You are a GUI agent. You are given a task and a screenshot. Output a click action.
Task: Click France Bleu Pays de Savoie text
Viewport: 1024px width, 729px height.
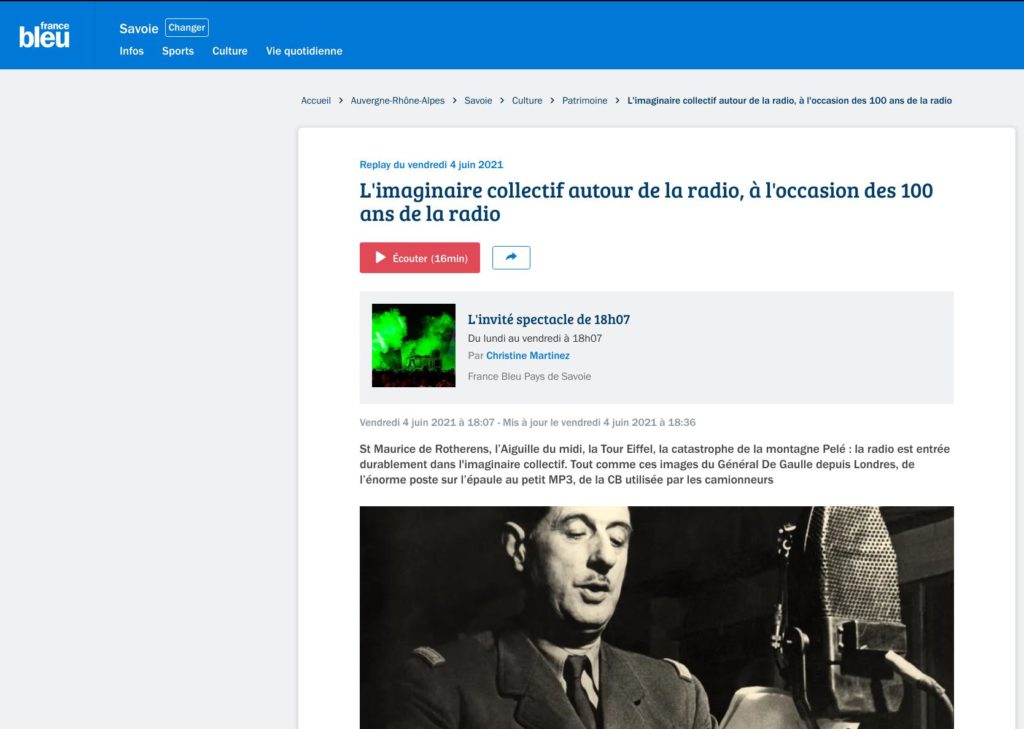[x=529, y=376]
